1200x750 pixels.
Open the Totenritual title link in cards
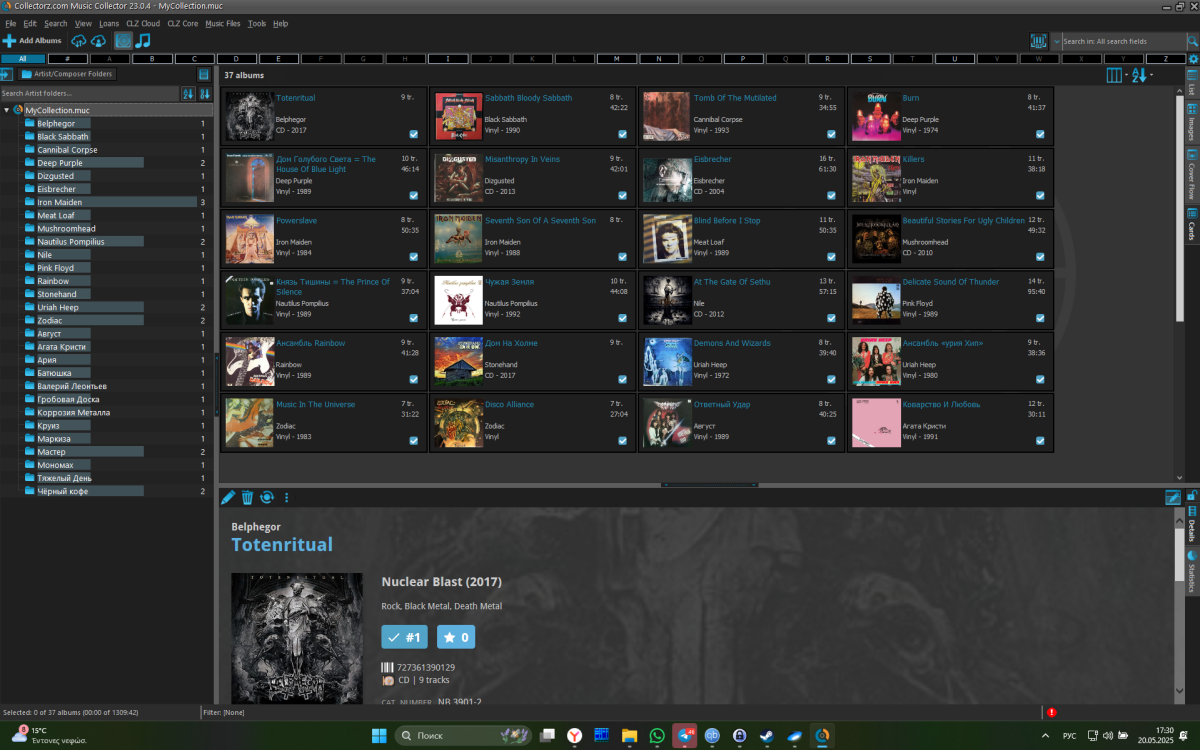click(296, 98)
